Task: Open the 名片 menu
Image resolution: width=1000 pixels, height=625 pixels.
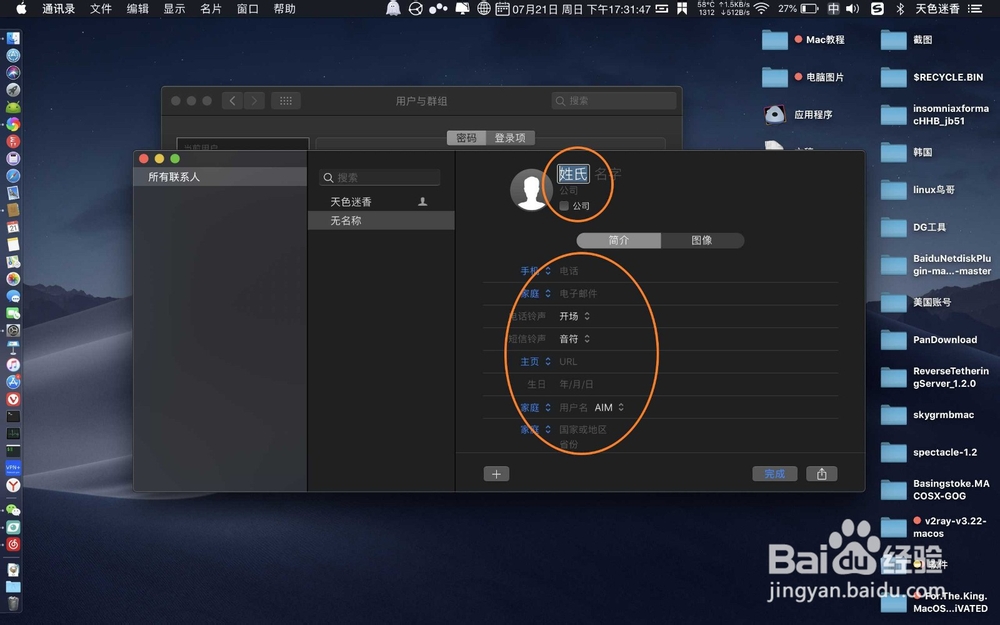Action: 210,9
